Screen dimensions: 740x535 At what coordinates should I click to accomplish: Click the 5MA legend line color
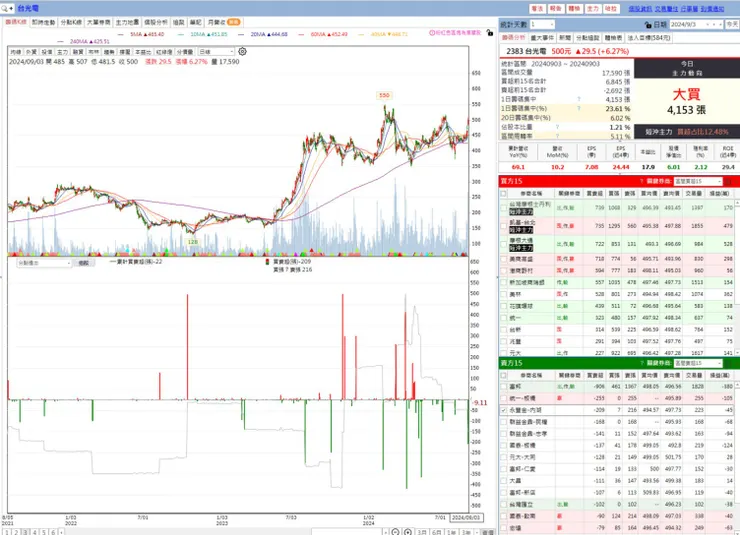tap(120, 34)
